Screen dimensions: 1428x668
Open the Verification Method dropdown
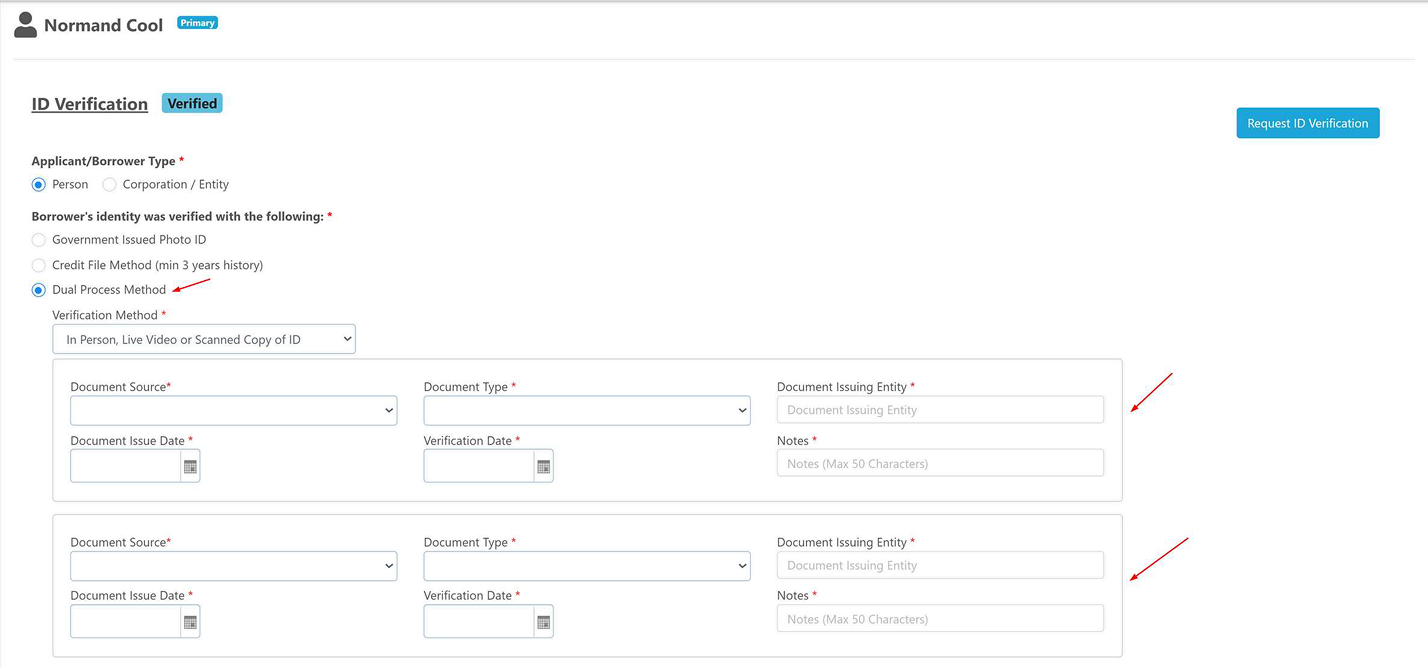(x=204, y=339)
